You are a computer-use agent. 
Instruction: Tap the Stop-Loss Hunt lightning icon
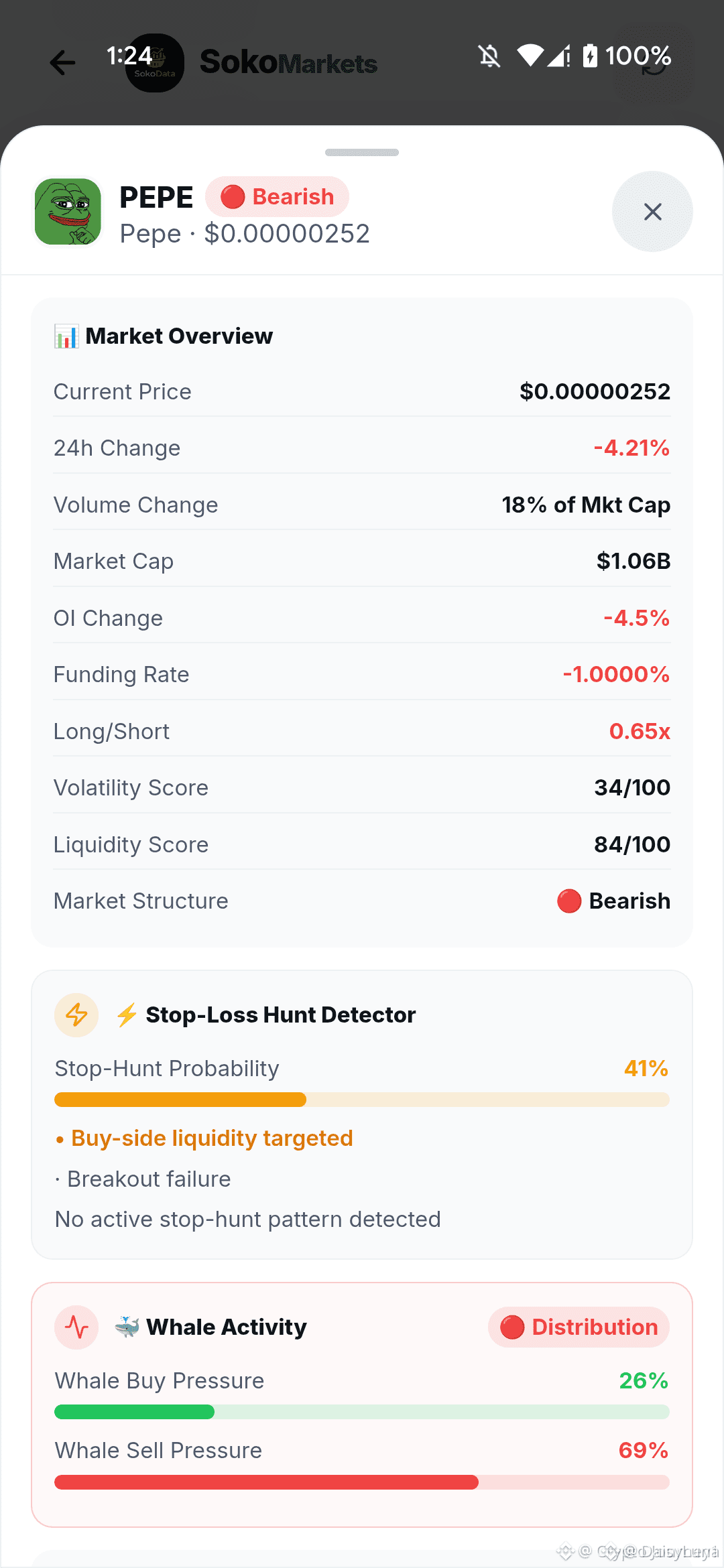pos(76,1015)
